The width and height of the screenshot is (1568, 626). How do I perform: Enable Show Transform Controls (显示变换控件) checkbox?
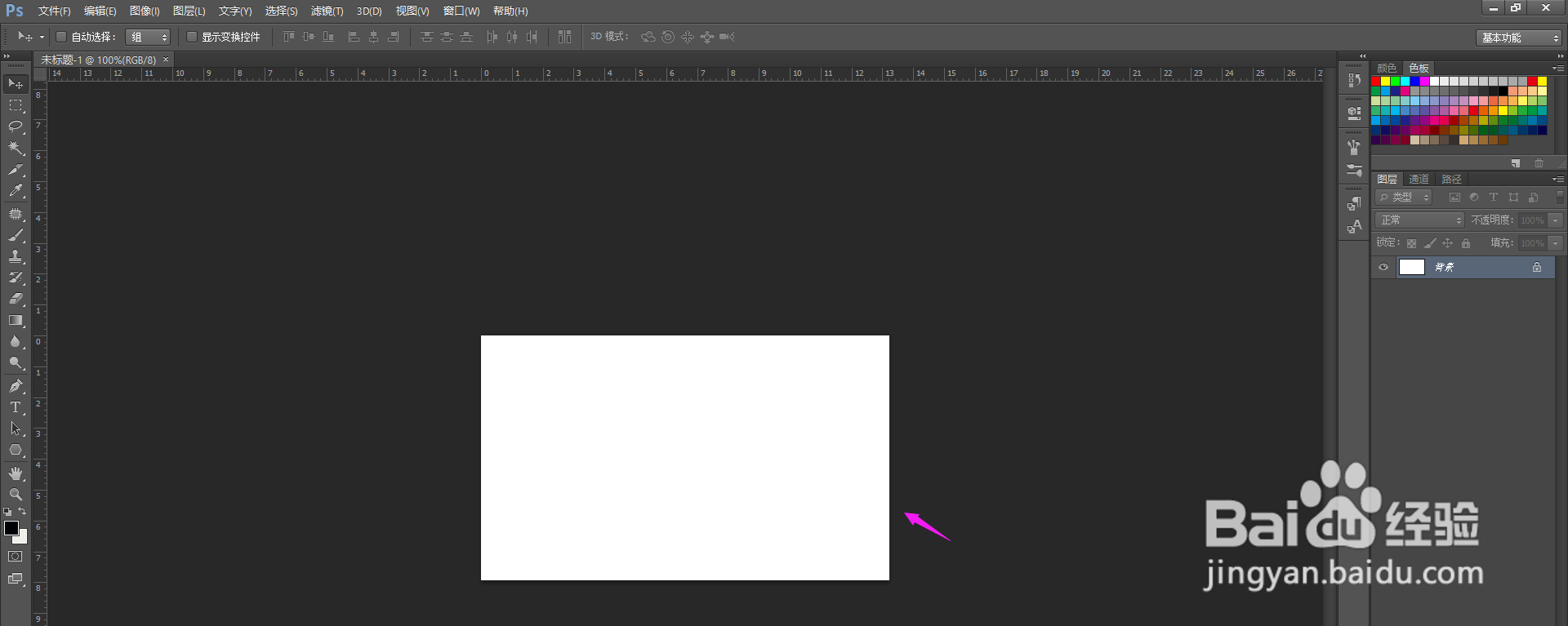tap(192, 37)
